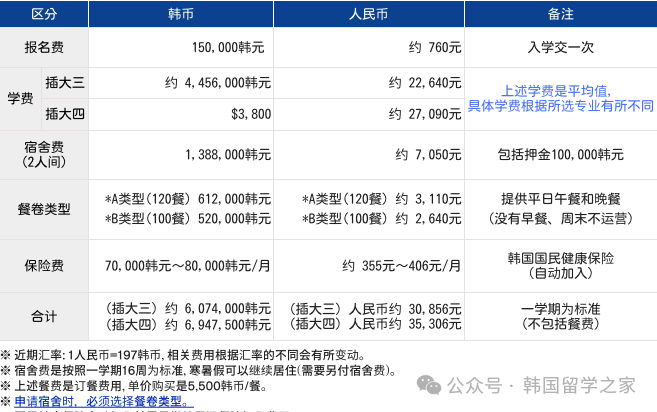Click the blue 上述学费是平均值 note
Image resolution: width=657 pixels, height=412 pixels.
[561, 98]
